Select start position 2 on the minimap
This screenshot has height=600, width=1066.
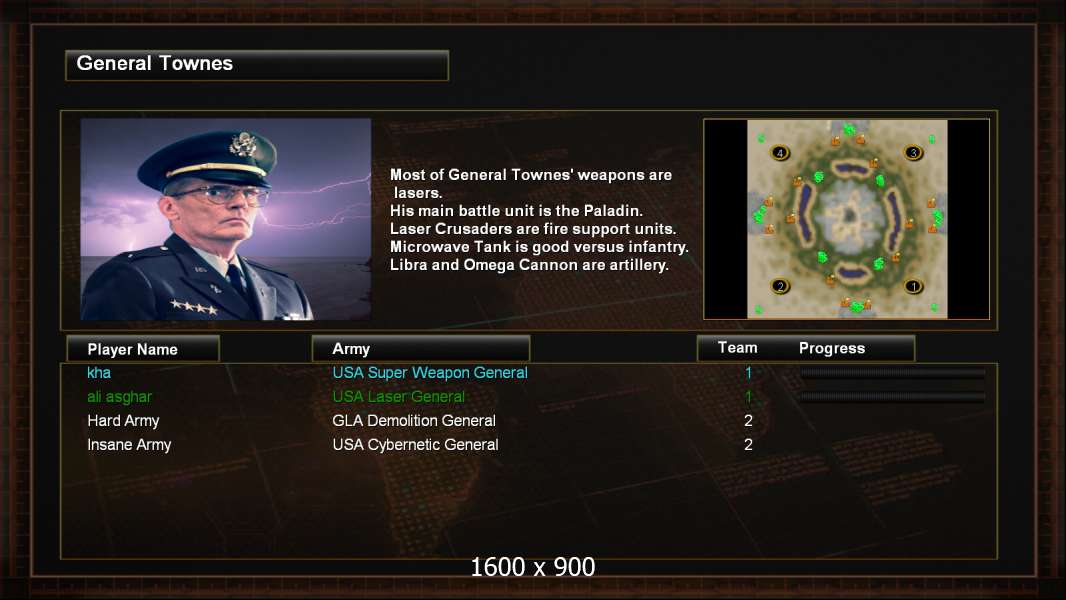click(780, 286)
